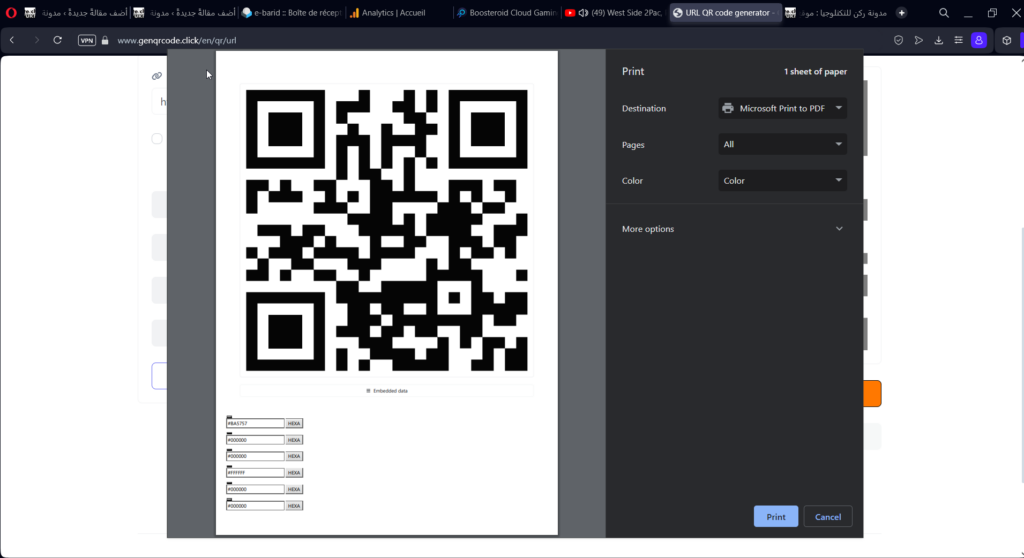The image size is (1024, 558).
Task: Go back with the browser back arrow
Action: pos(12,41)
